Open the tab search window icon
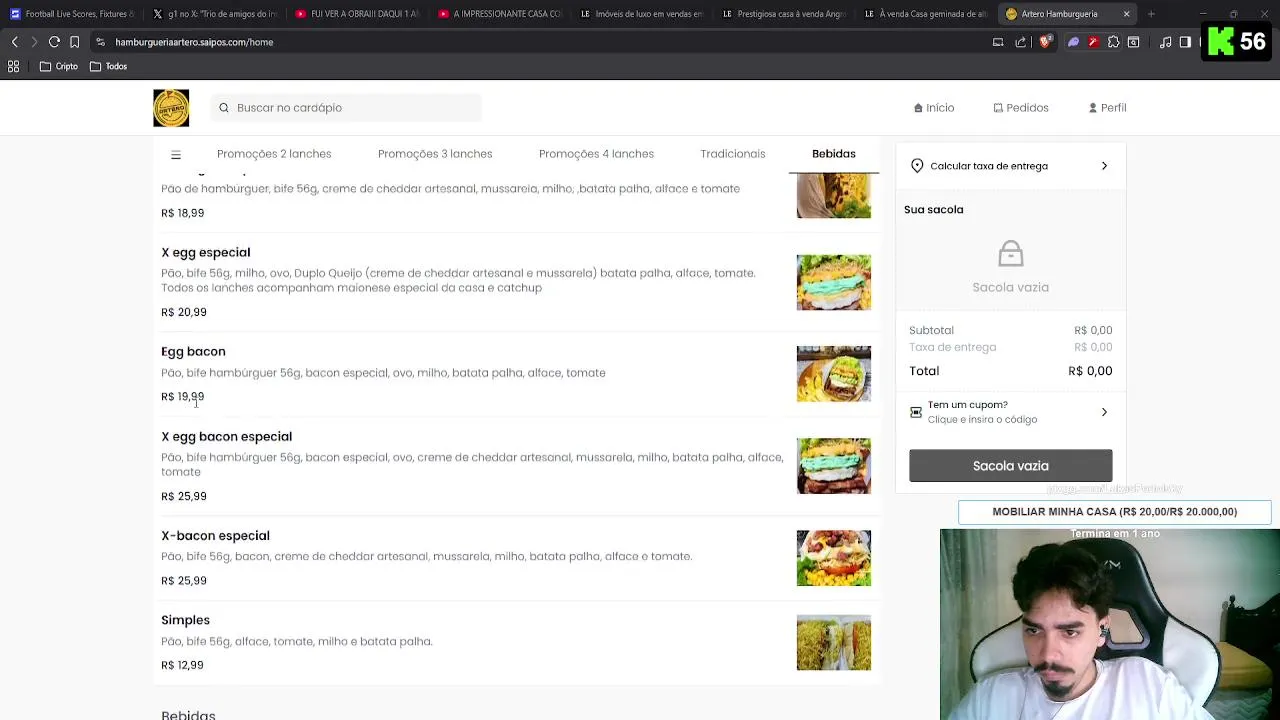The height and width of the screenshot is (720, 1280). 1133,42
